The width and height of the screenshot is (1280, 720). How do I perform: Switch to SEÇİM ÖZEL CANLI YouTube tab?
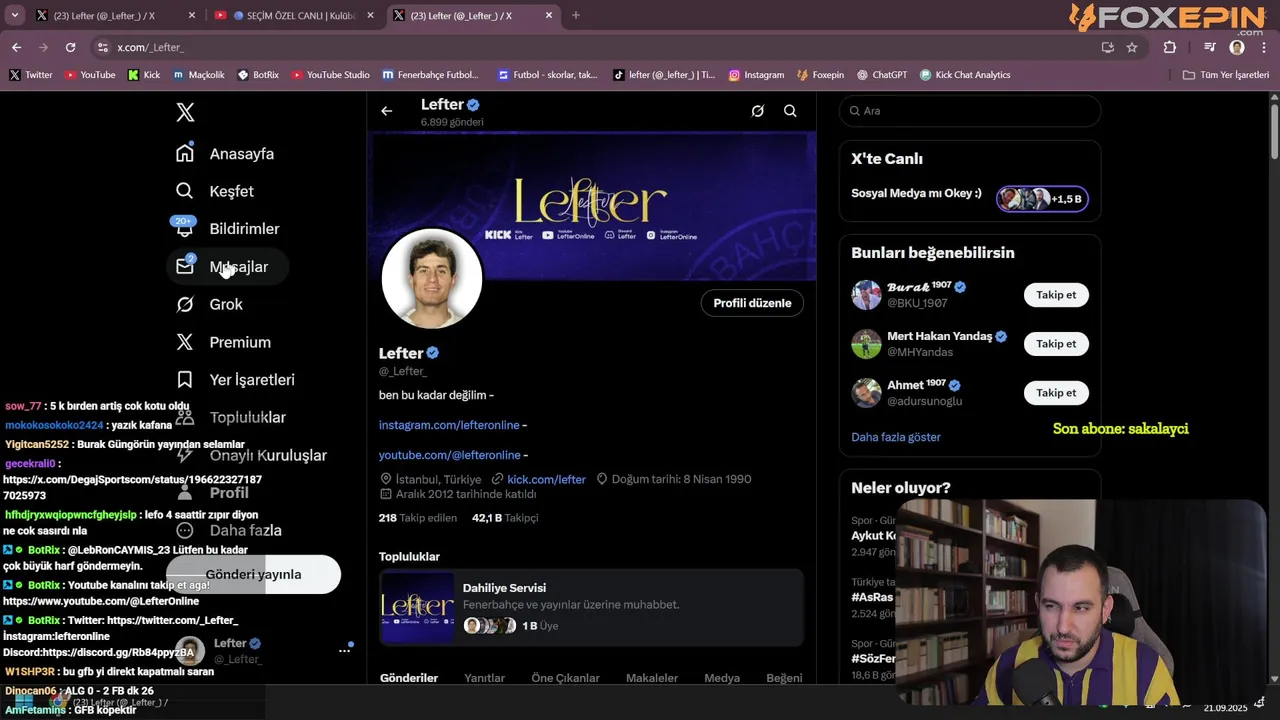click(x=295, y=15)
